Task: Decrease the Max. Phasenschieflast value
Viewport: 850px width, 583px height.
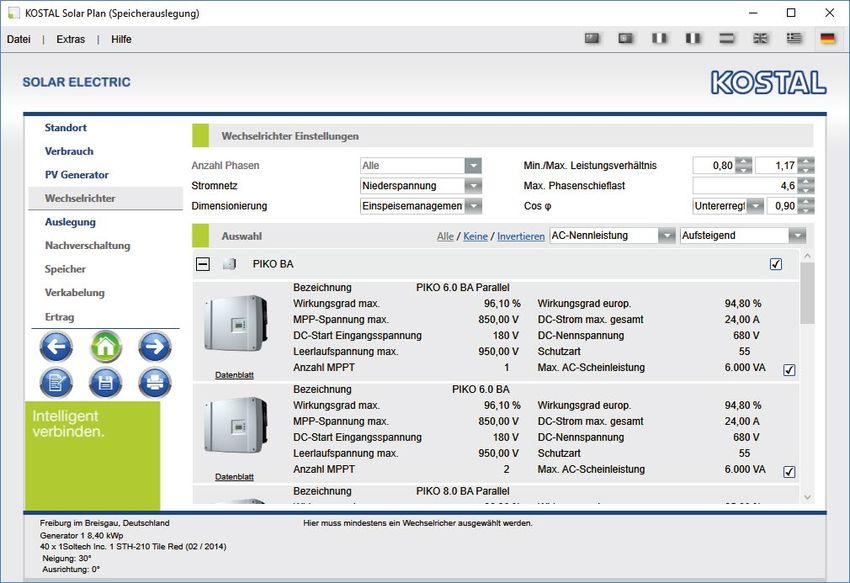Action: tap(807, 190)
